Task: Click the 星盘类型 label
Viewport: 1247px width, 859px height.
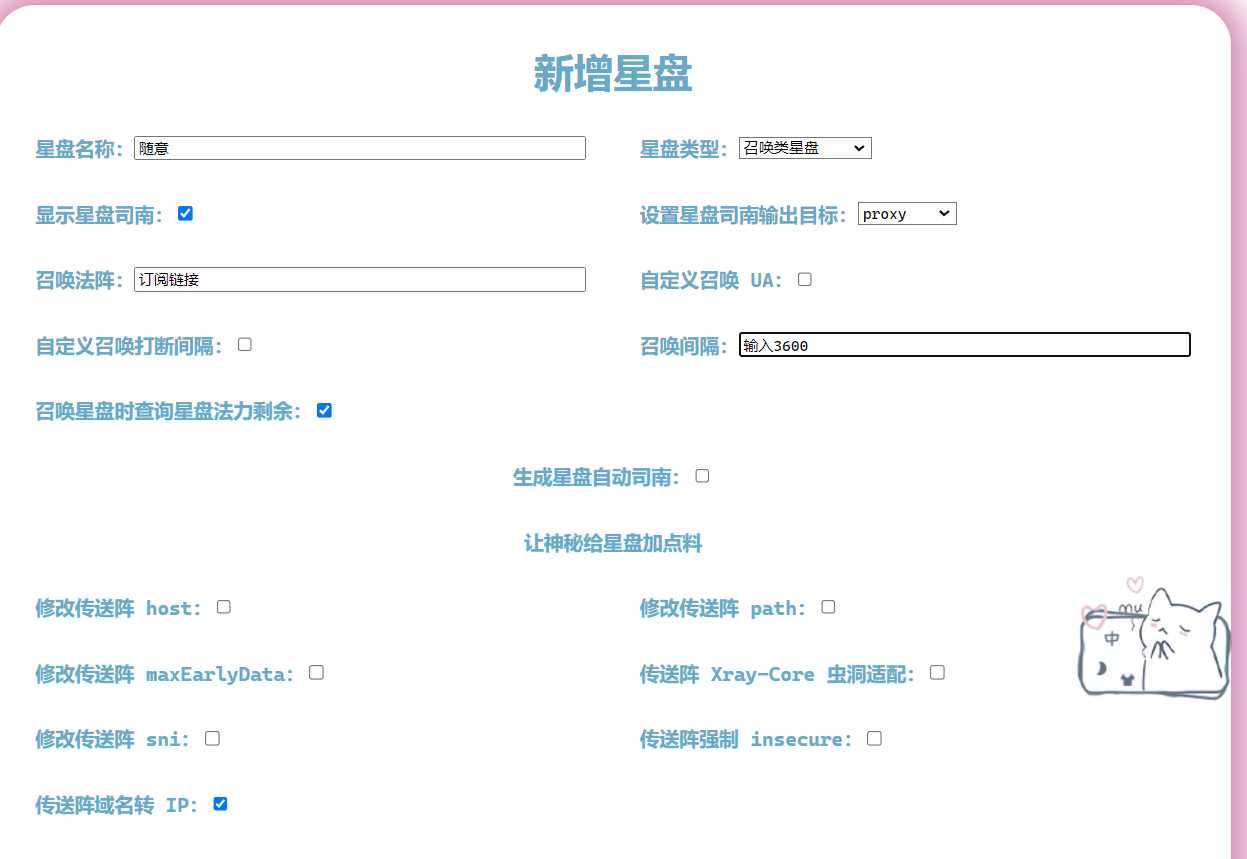Action: click(685, 149)
